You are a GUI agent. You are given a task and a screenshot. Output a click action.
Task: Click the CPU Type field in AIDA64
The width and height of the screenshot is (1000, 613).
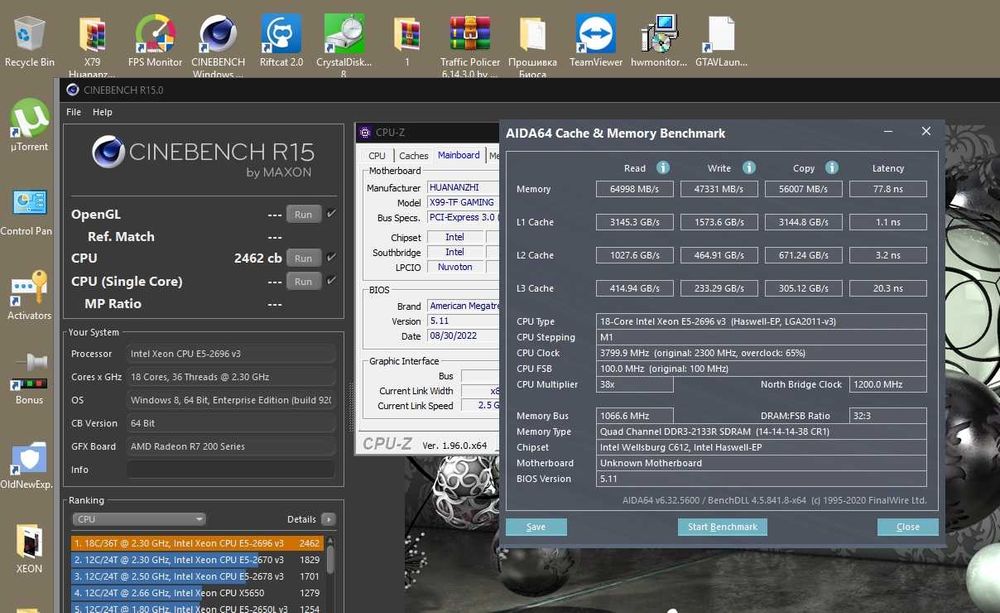pyautogui.click(x=761, y=321)
